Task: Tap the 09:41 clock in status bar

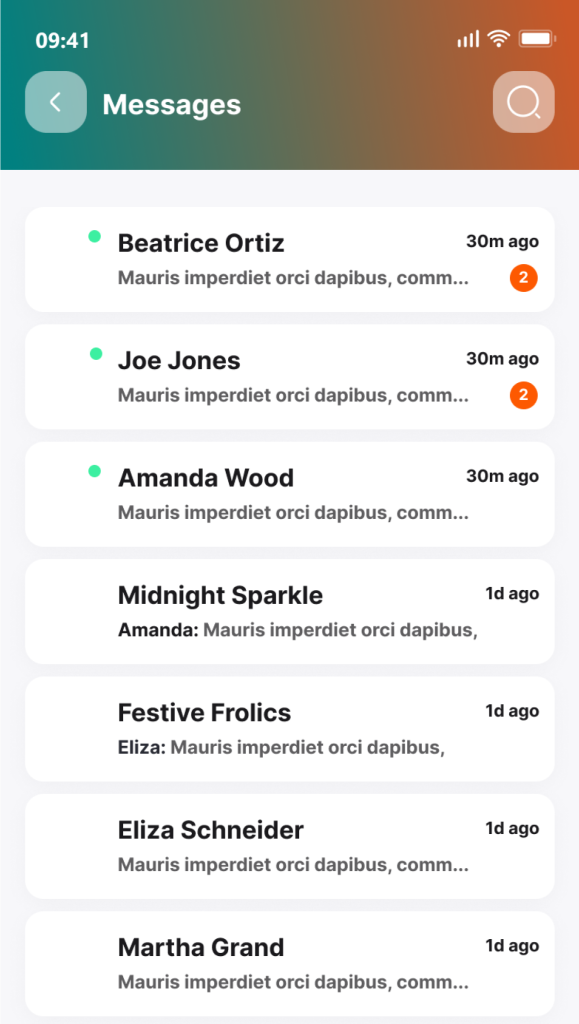Action: tap(62, 40)
